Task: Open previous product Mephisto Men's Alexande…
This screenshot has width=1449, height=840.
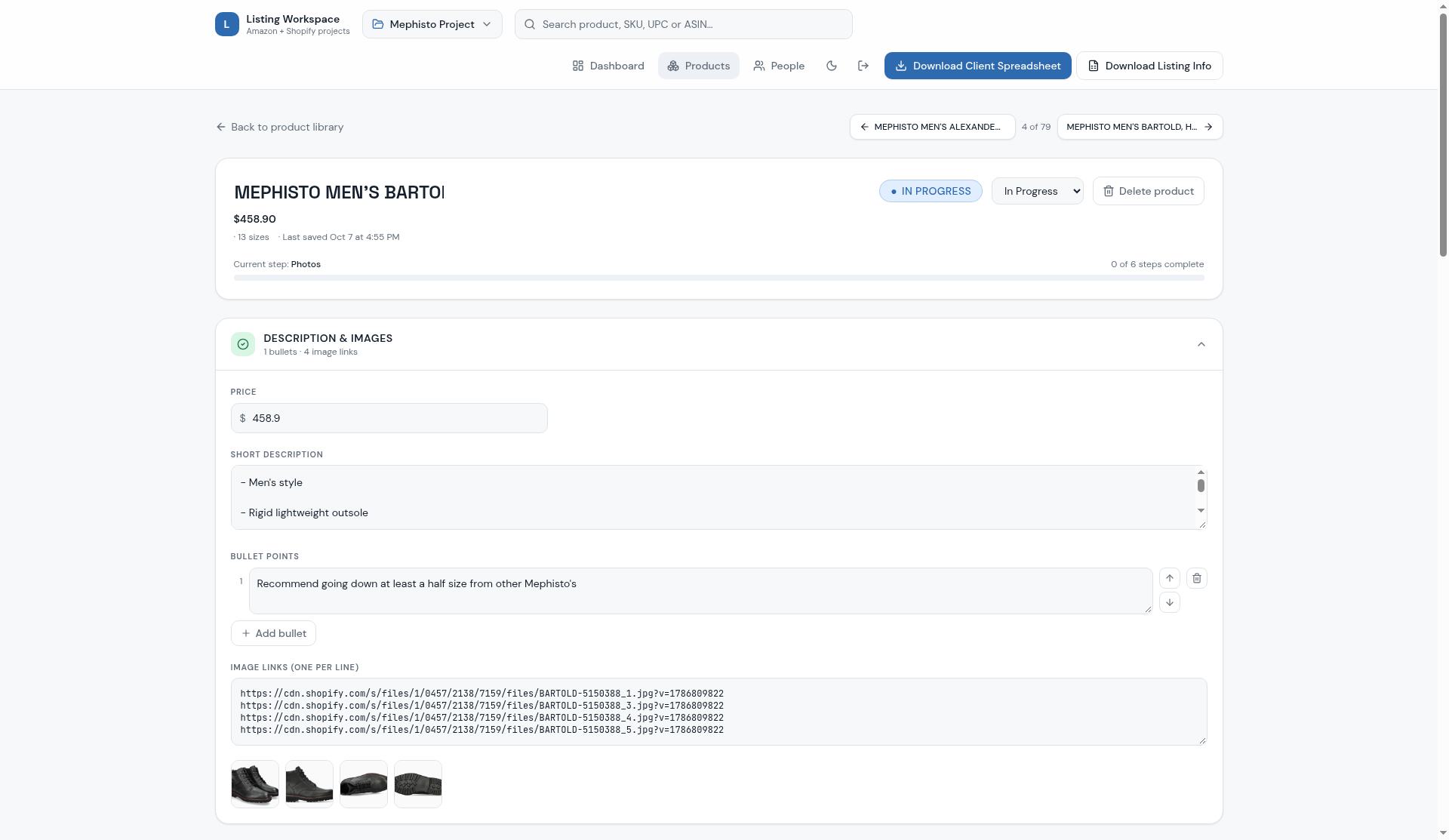Action: tap(932, 127)
